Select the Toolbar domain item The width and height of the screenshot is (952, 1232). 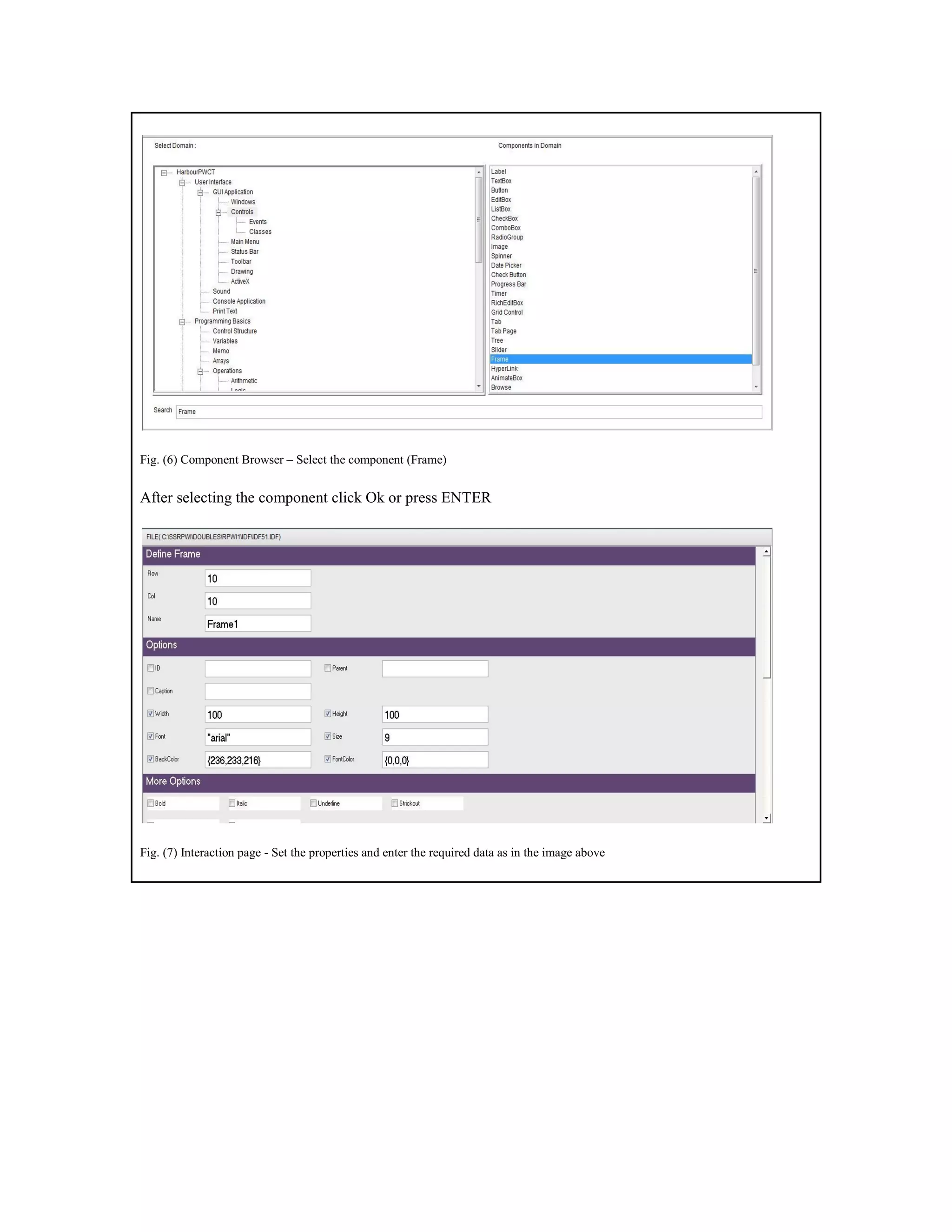click(241, 262)
